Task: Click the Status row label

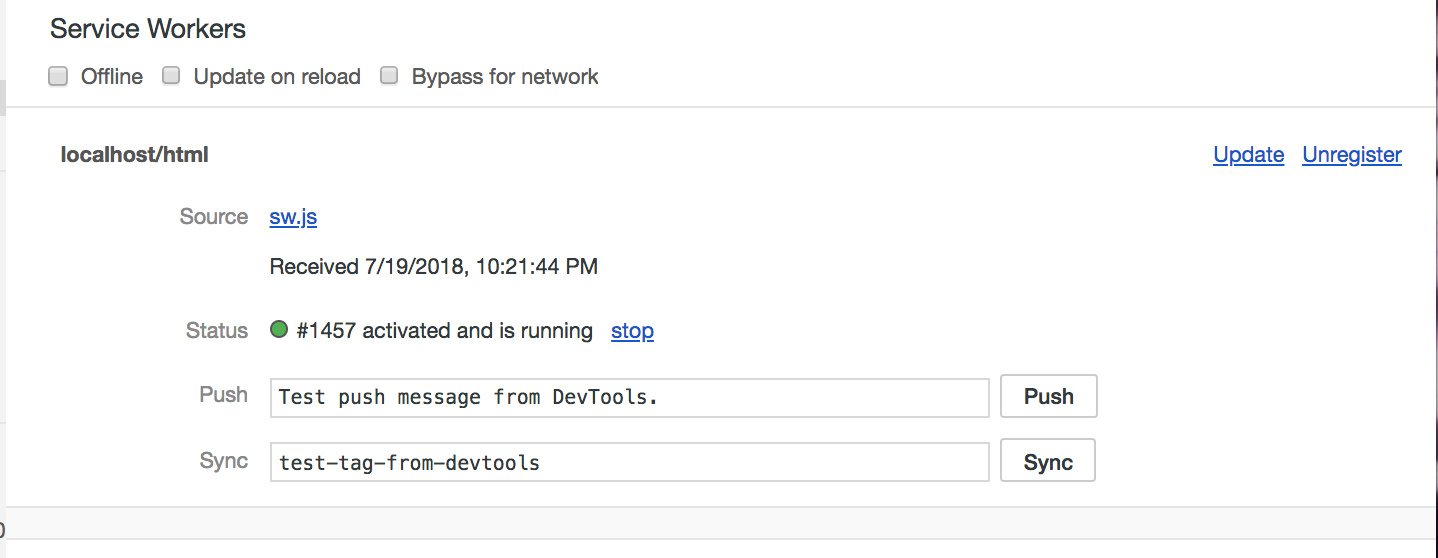Action: [217, 330]
